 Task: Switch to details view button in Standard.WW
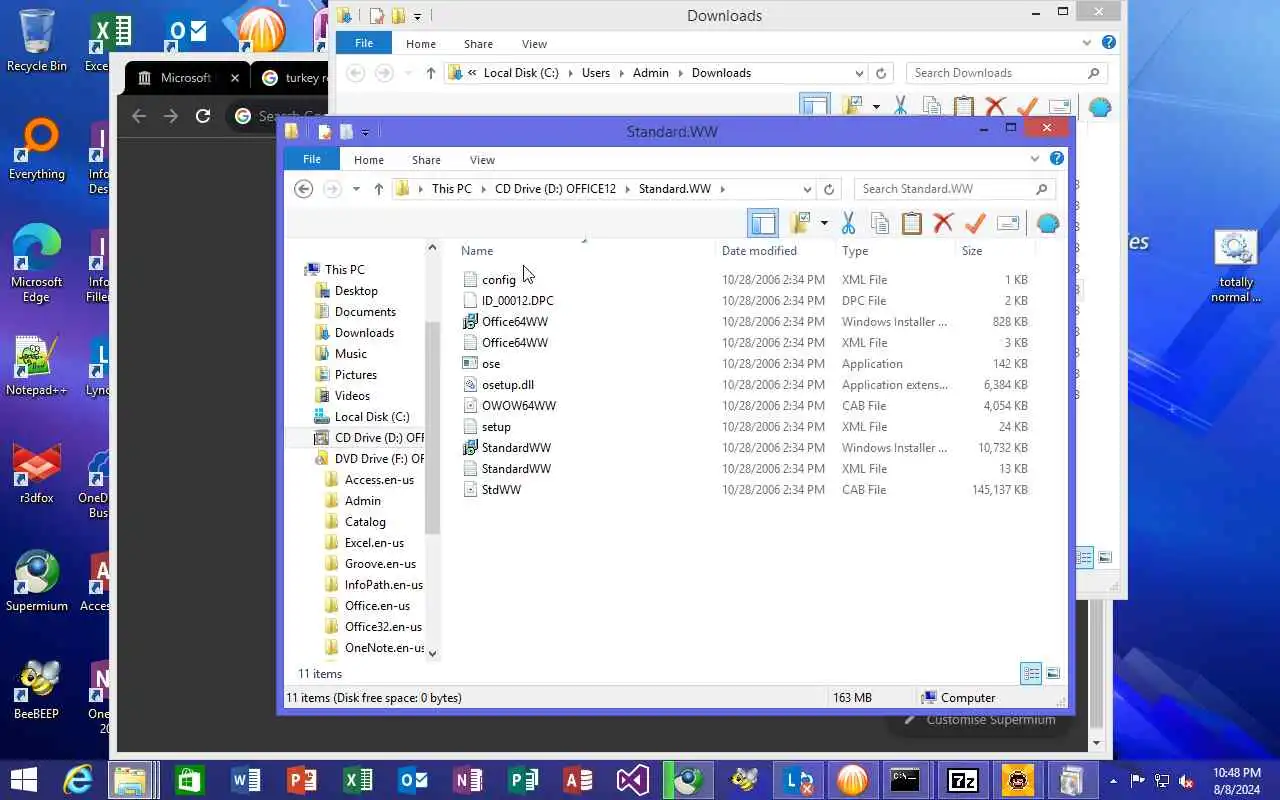pyautogui.click(x=1031, y=673)
